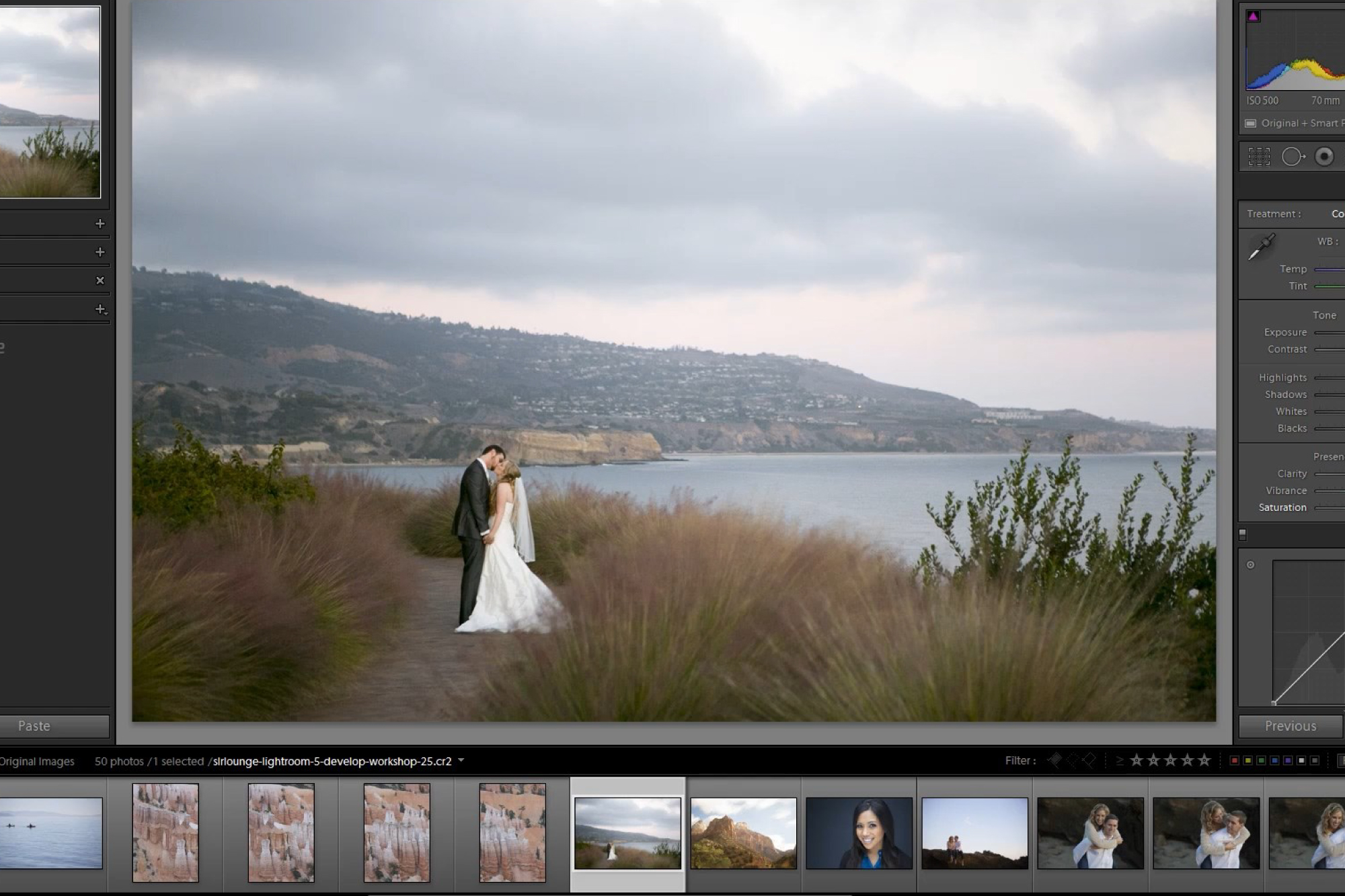Filter by unflagged photos dotted flag
This screenshot has height=896, width=1345.
point(1072,760)
